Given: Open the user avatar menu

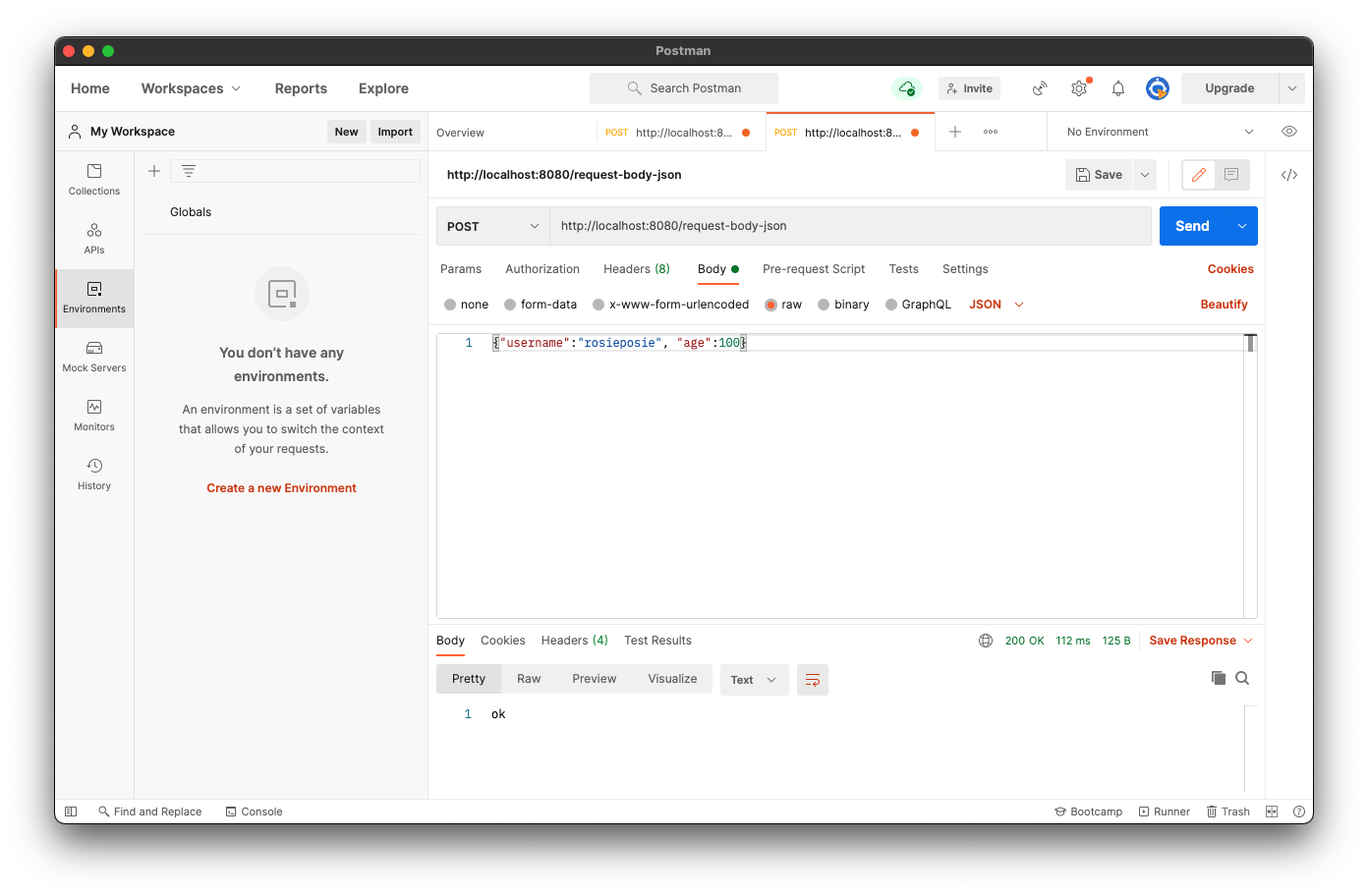Looking at the screenshot, I should (x=1158, y=88).
